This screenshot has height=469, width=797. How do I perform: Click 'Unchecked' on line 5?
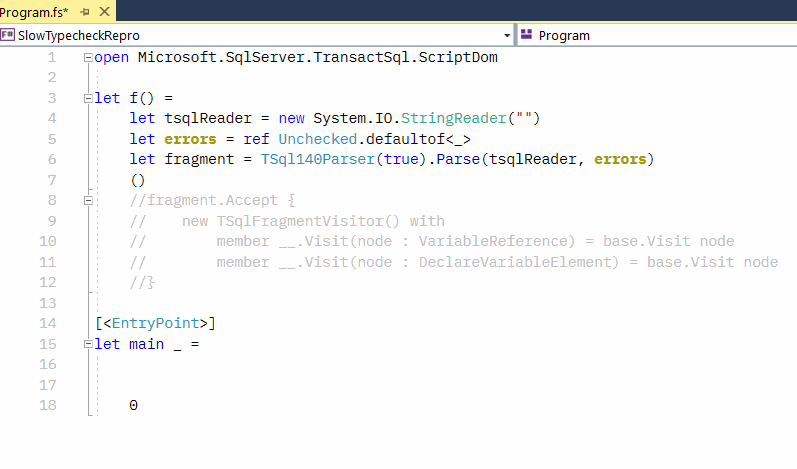pos(318,139)
